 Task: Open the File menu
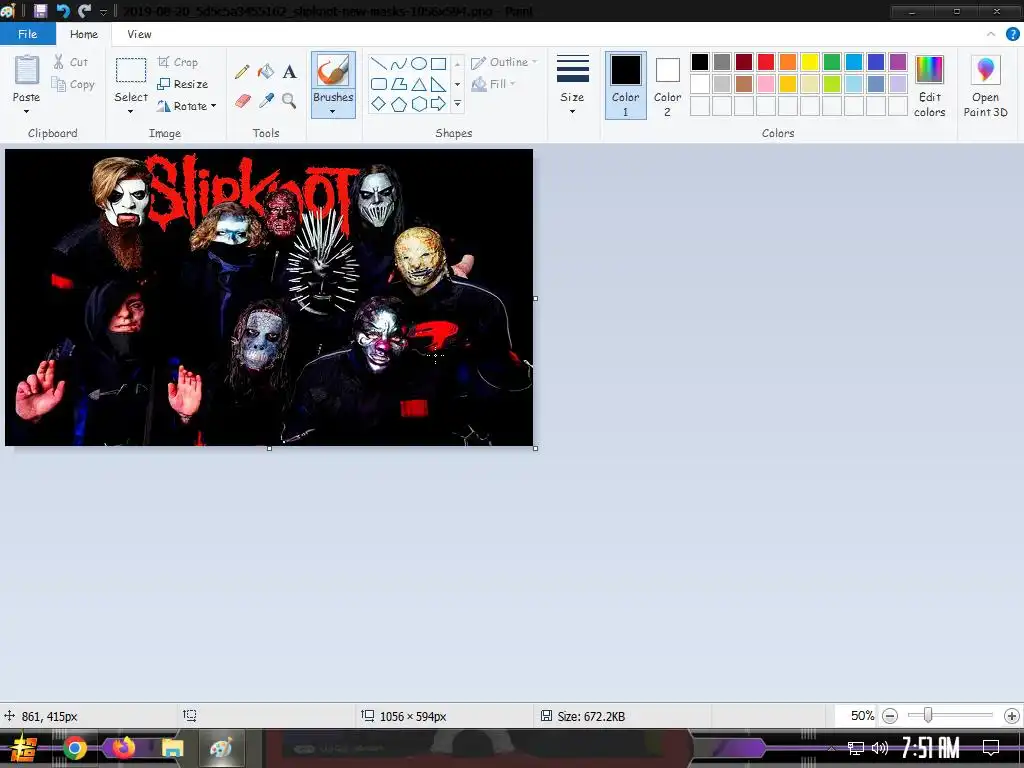pos(27,34)
